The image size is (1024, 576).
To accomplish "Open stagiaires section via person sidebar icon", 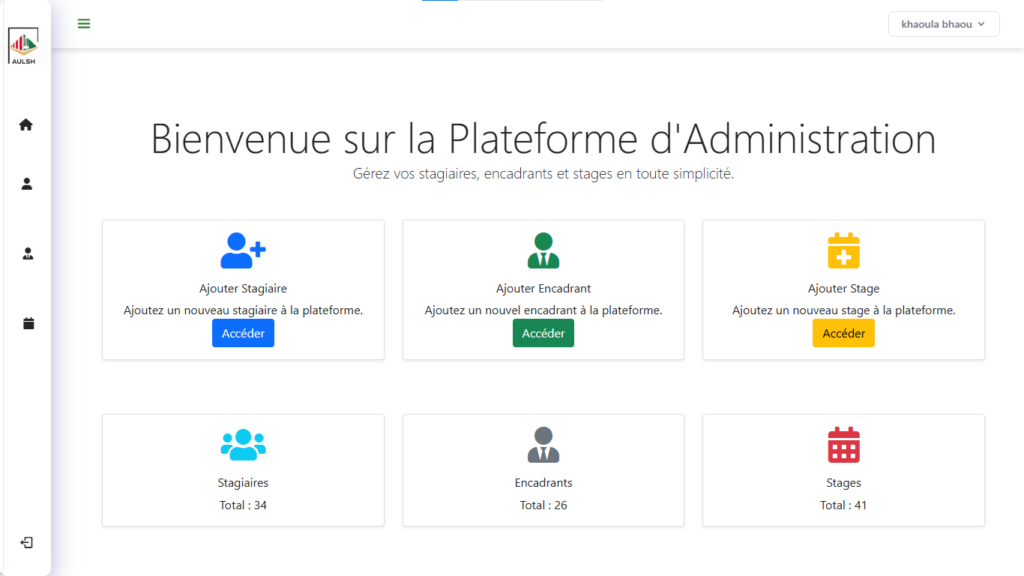I will tap(27, 184).
